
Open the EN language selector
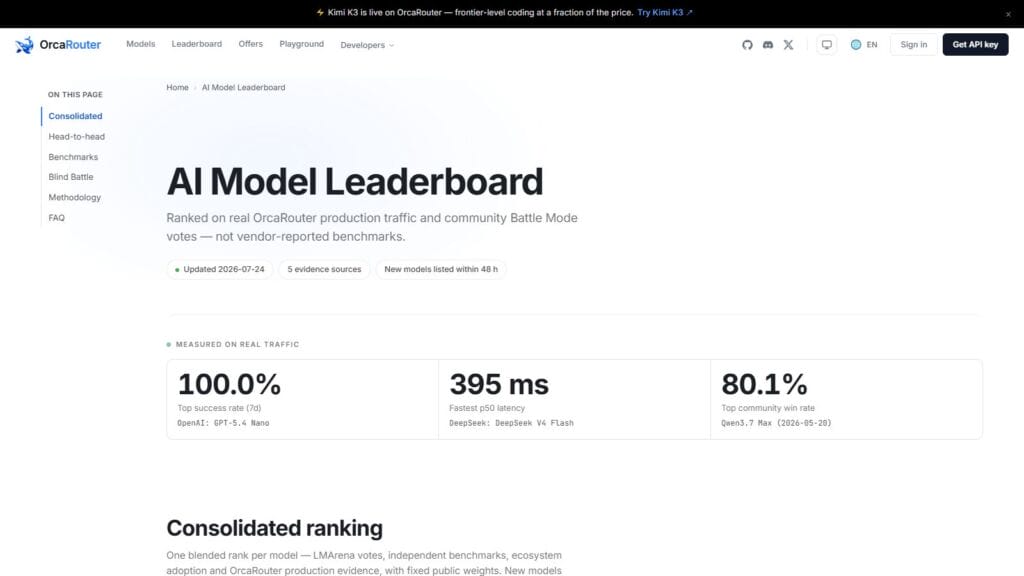click(864, 44)
